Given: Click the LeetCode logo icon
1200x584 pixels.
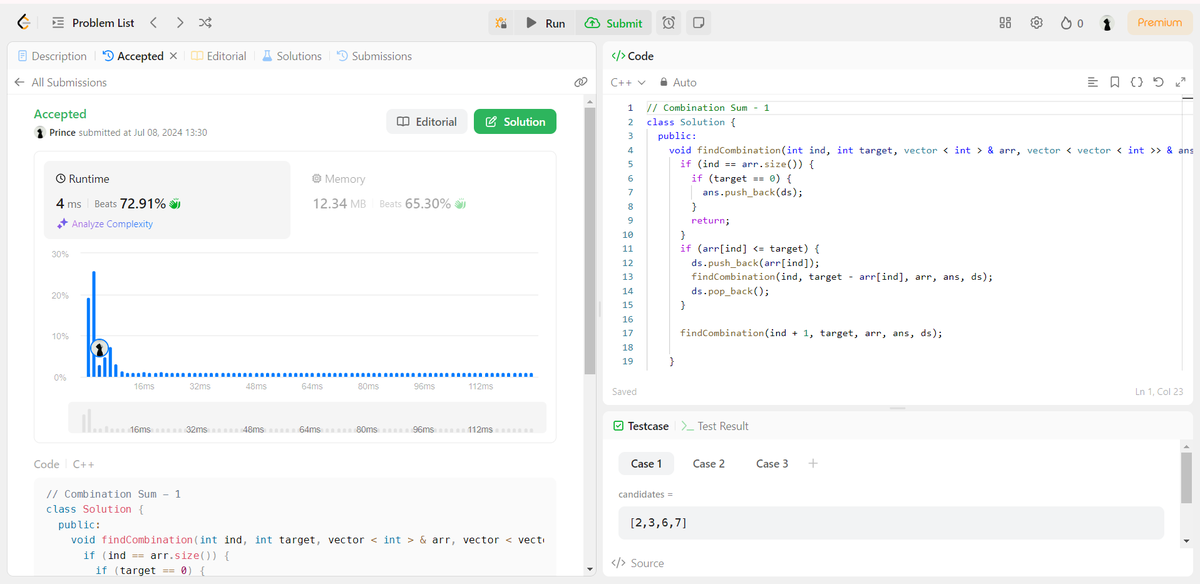Looking at the screenshot, I should 23,22.
